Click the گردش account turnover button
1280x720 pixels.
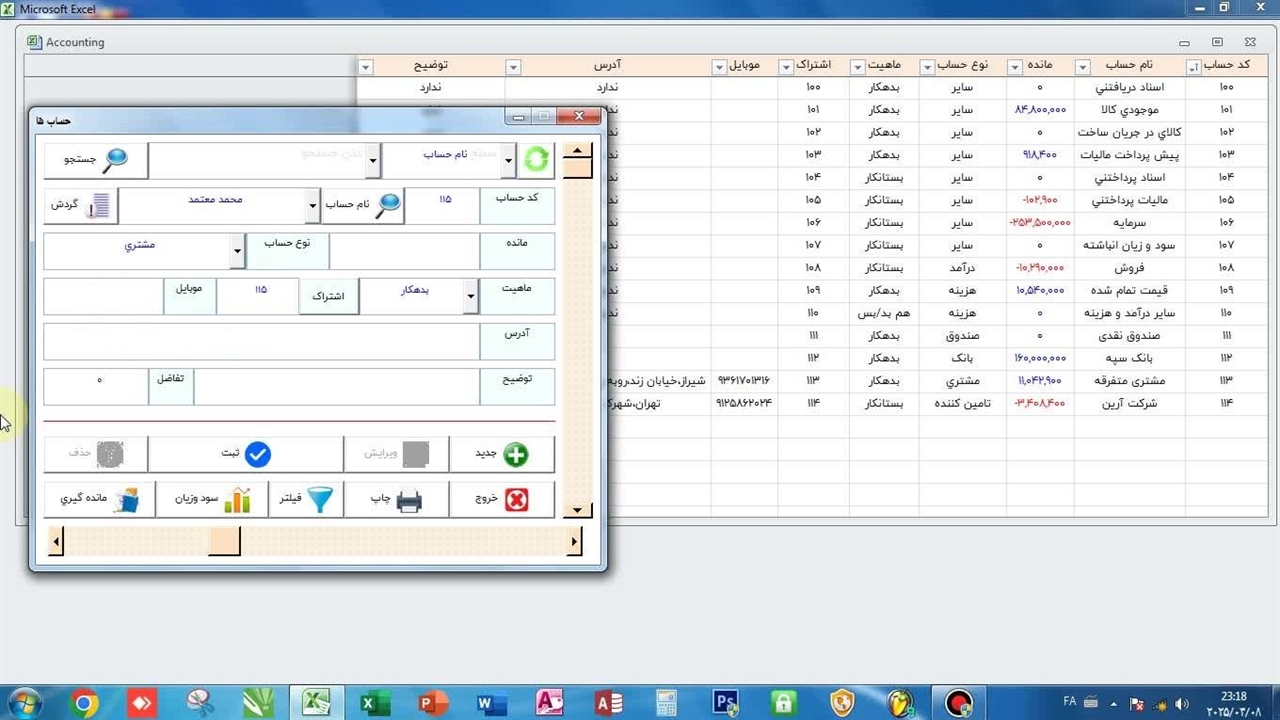point(81,205)
